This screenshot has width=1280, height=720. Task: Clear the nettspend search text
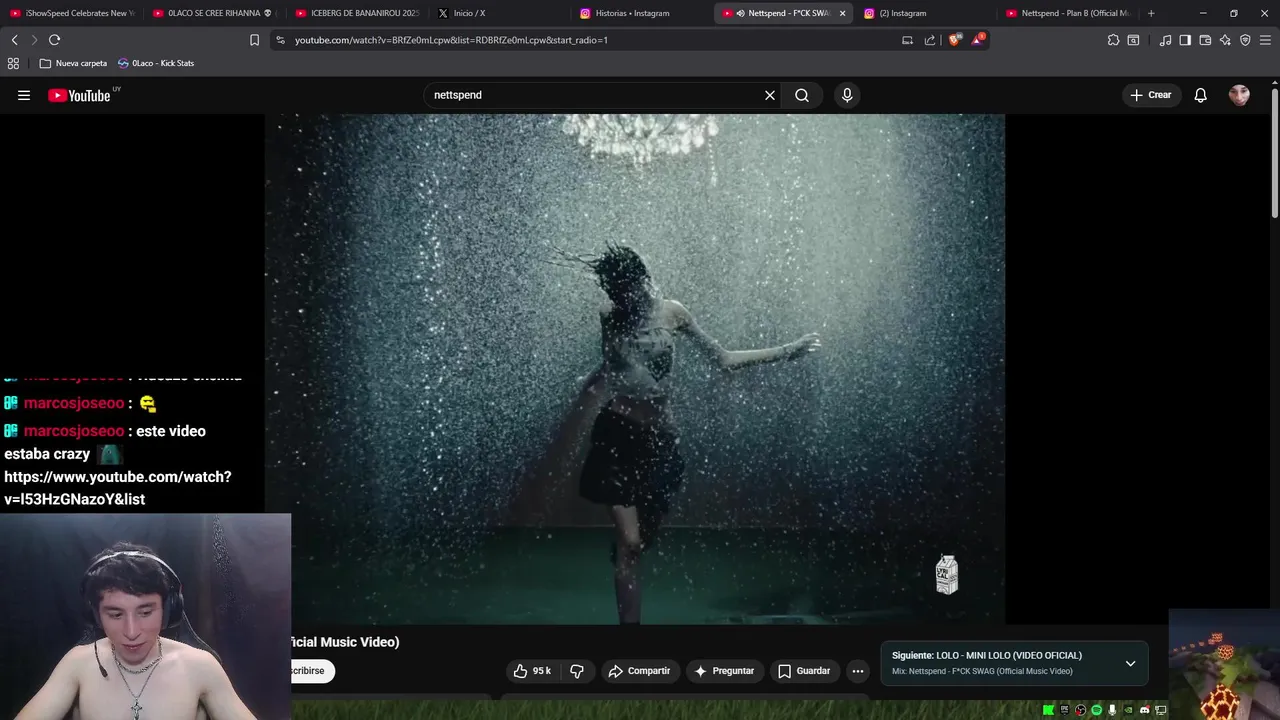tap(770, 95)
